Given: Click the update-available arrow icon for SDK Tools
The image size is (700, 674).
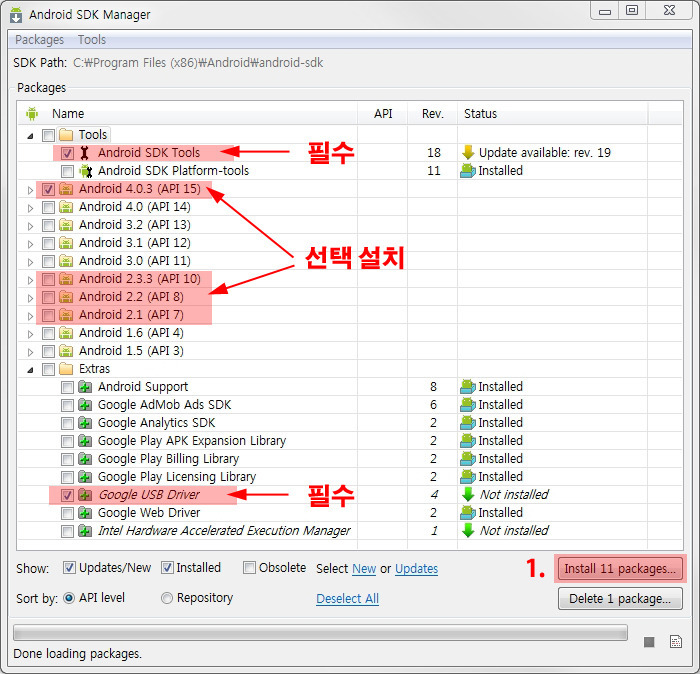Looking at the screenshot, I should pyautogui.click(x=468, y=153).
